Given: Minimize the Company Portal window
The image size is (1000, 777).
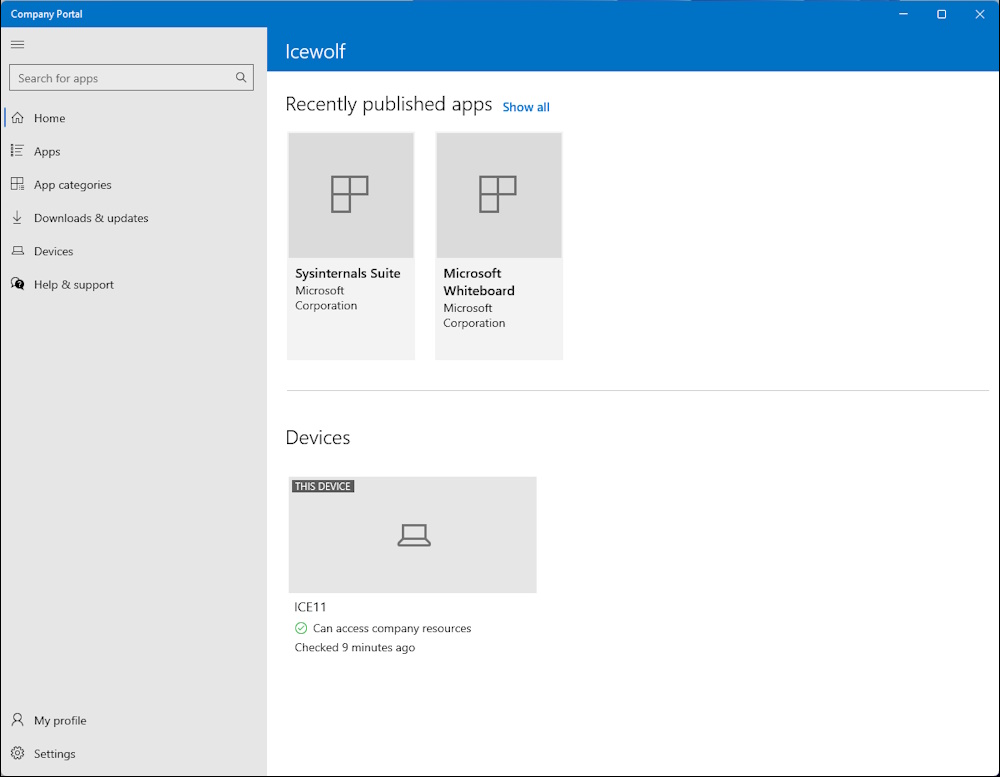Looking at the screenshot, I should (903, 14).
